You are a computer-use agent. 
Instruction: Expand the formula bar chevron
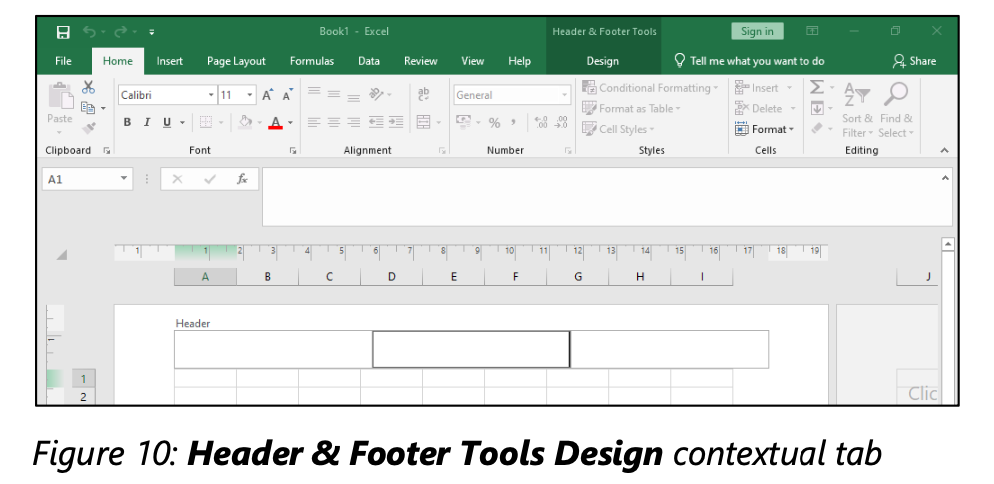pyautogui.click(x=945, y=178)
